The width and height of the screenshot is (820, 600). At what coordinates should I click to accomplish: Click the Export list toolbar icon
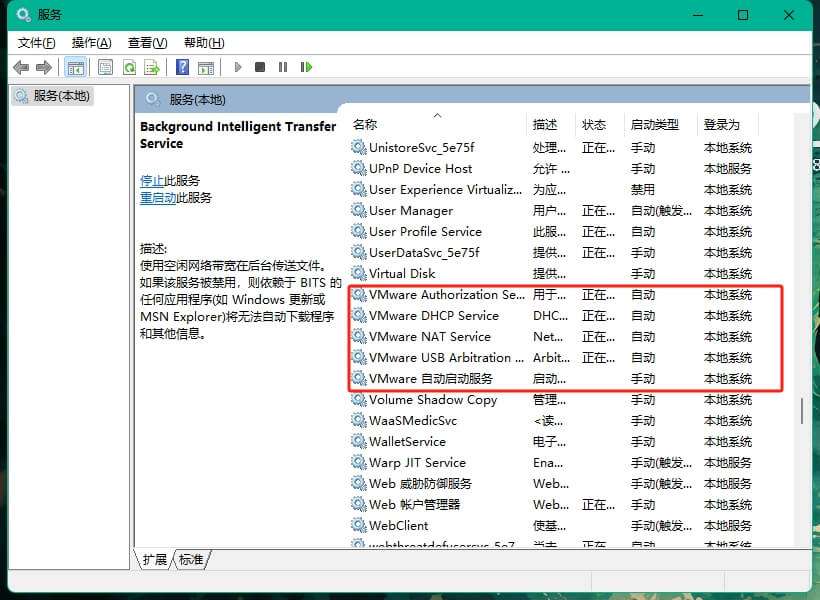152,67
